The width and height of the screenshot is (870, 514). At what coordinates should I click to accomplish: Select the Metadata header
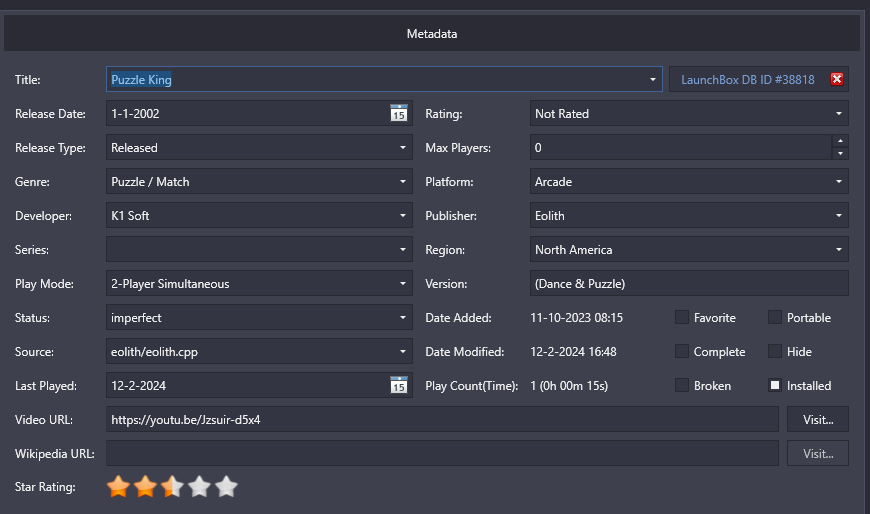click(x=432, y=34)
